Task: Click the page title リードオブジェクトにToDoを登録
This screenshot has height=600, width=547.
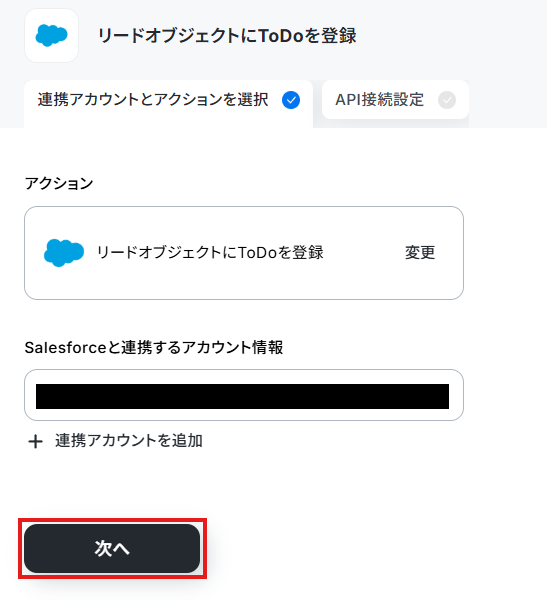Action: [x=227, y=36]
